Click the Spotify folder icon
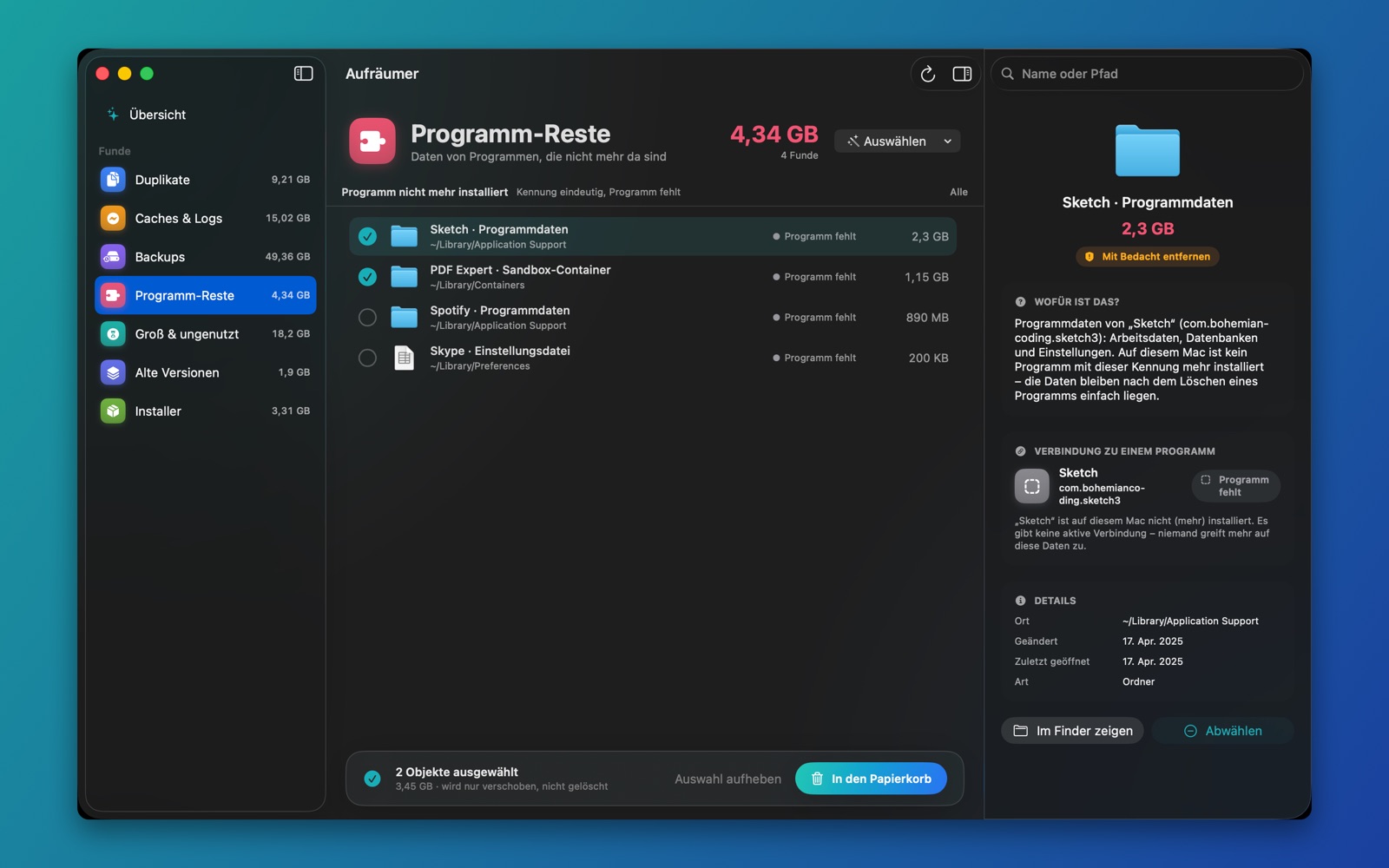 pos(404,317)
